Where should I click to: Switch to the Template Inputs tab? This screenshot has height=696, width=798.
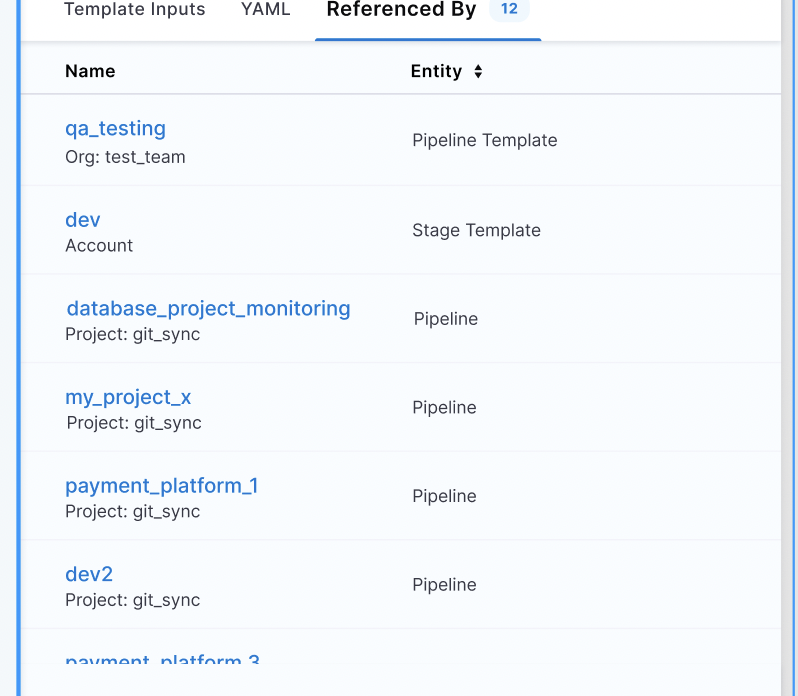(x=134, y=10)
